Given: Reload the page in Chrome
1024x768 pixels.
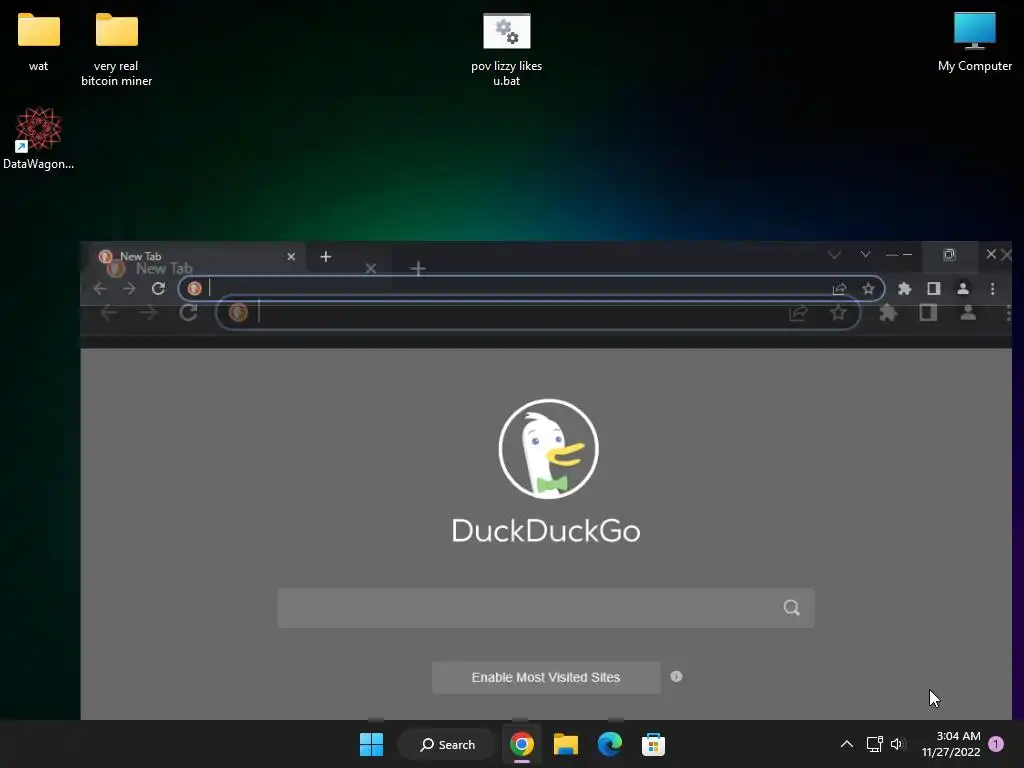Looking at the screenshot, I should point(158,289).
